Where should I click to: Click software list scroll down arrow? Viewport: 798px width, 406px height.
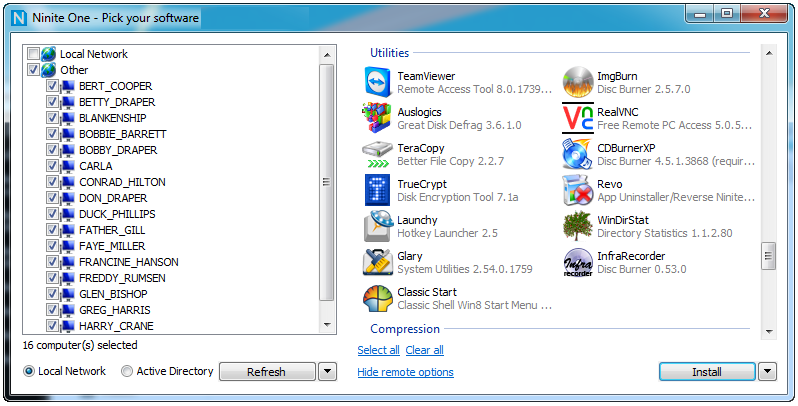coord(768,332)
